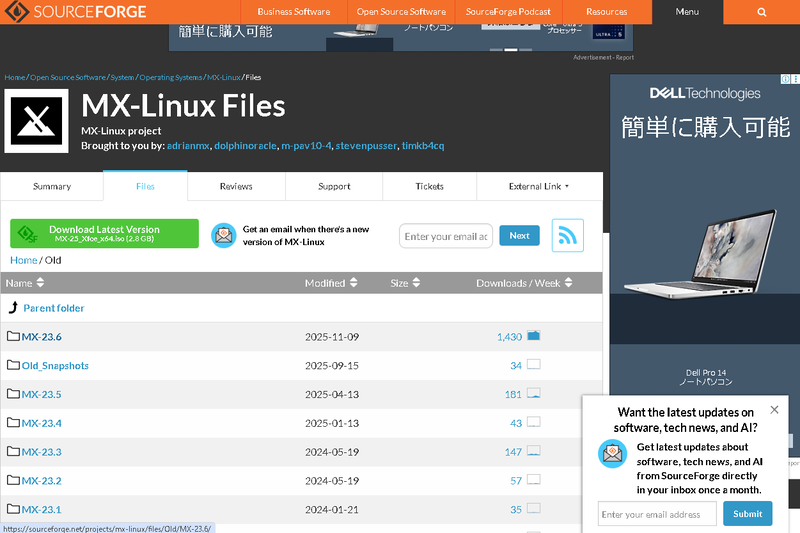This screenshot has width=800, height=533.
Task: Open contributor timkb4cq profile link
Action: click(423, 146)
